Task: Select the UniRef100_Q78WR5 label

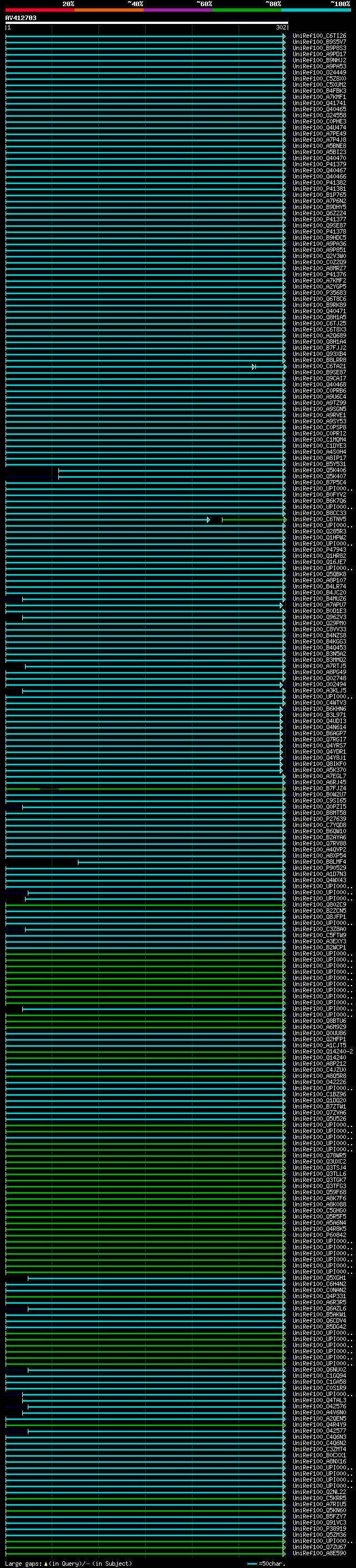Action: (319, 1155)
